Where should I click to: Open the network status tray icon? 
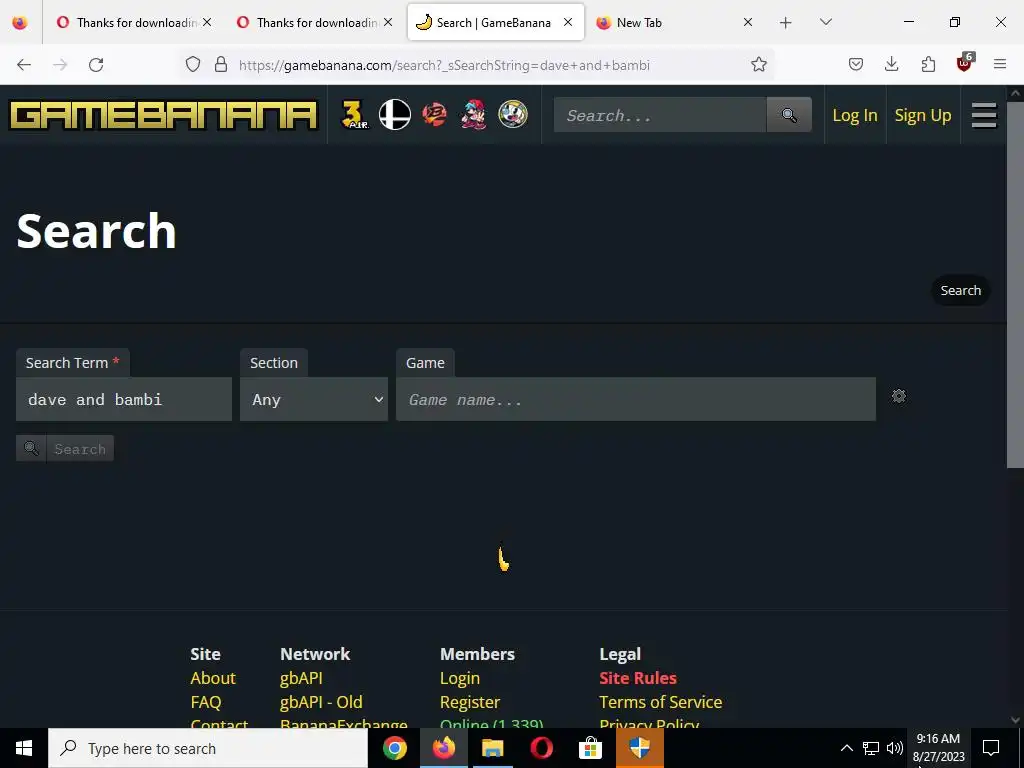click(871, 748)
